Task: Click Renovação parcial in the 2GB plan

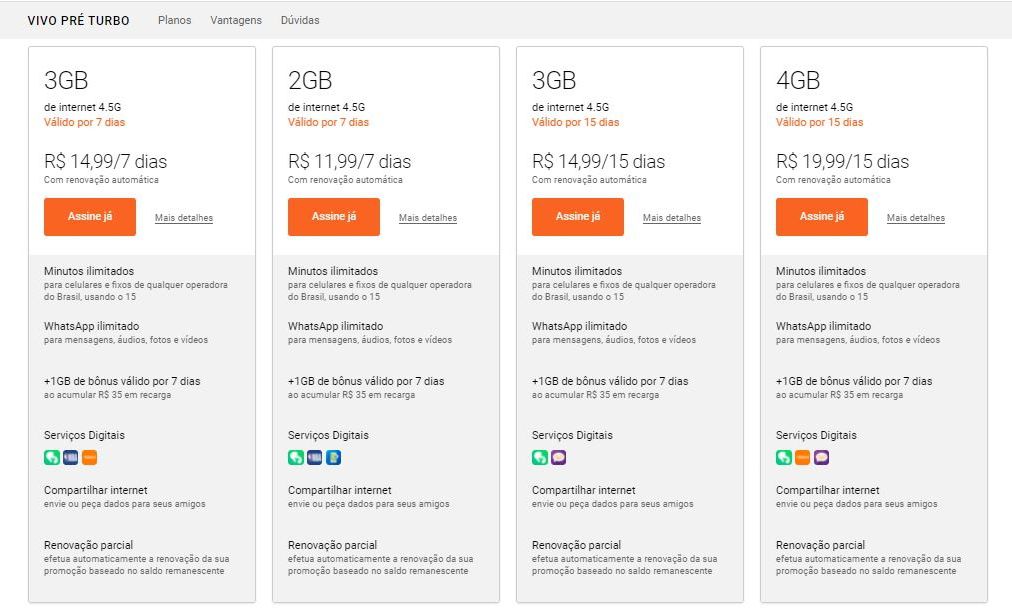Action: click(x=332, y=545)
